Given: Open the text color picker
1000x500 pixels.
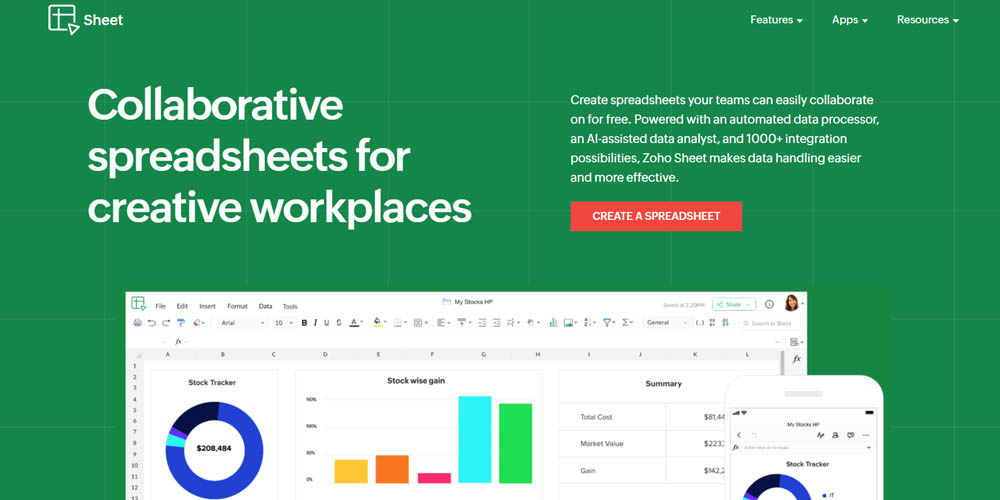Looking at the screenshot, I should coord(357,323).
